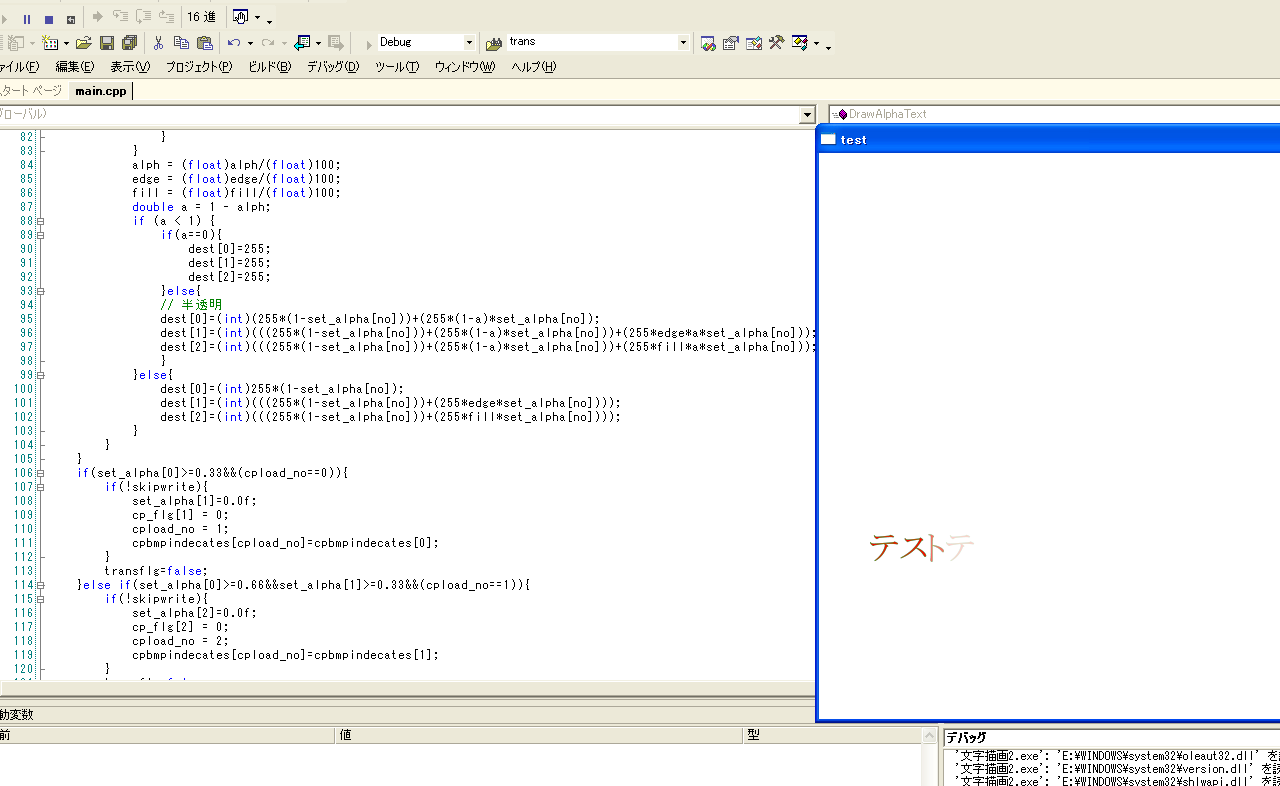This screenshot has width=1280, height=786.
Task: Click the Save All icon
Action: [x=129, y=43]
